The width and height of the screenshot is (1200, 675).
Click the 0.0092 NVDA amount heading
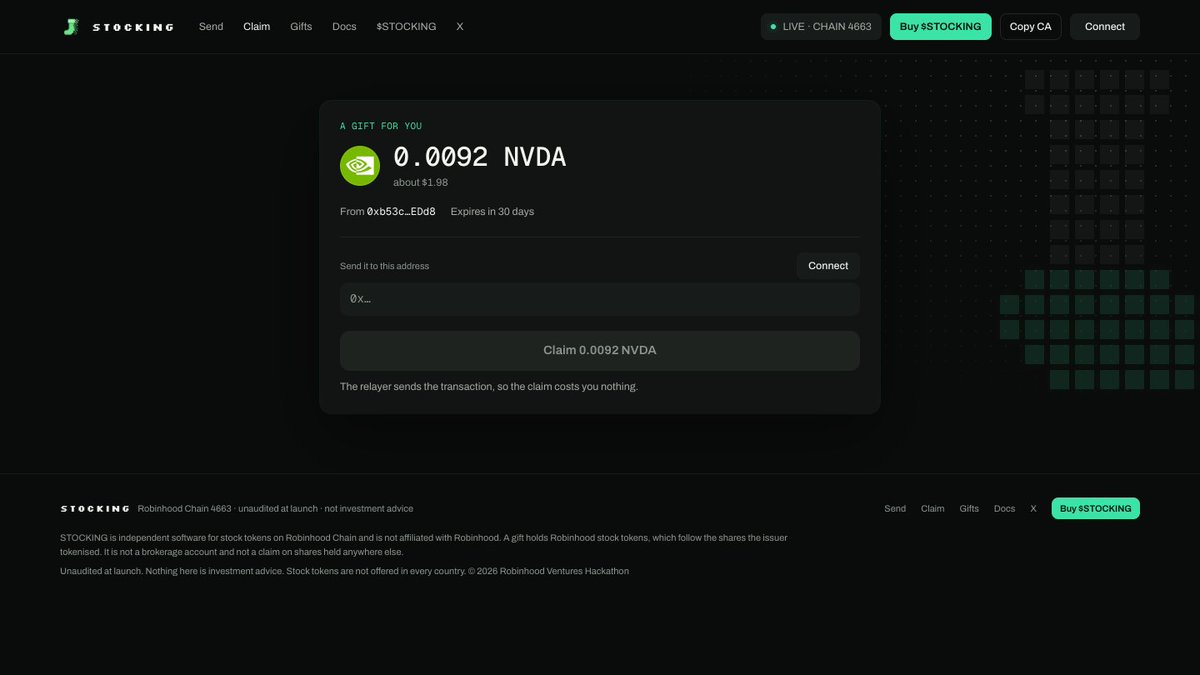pos(480,157)
